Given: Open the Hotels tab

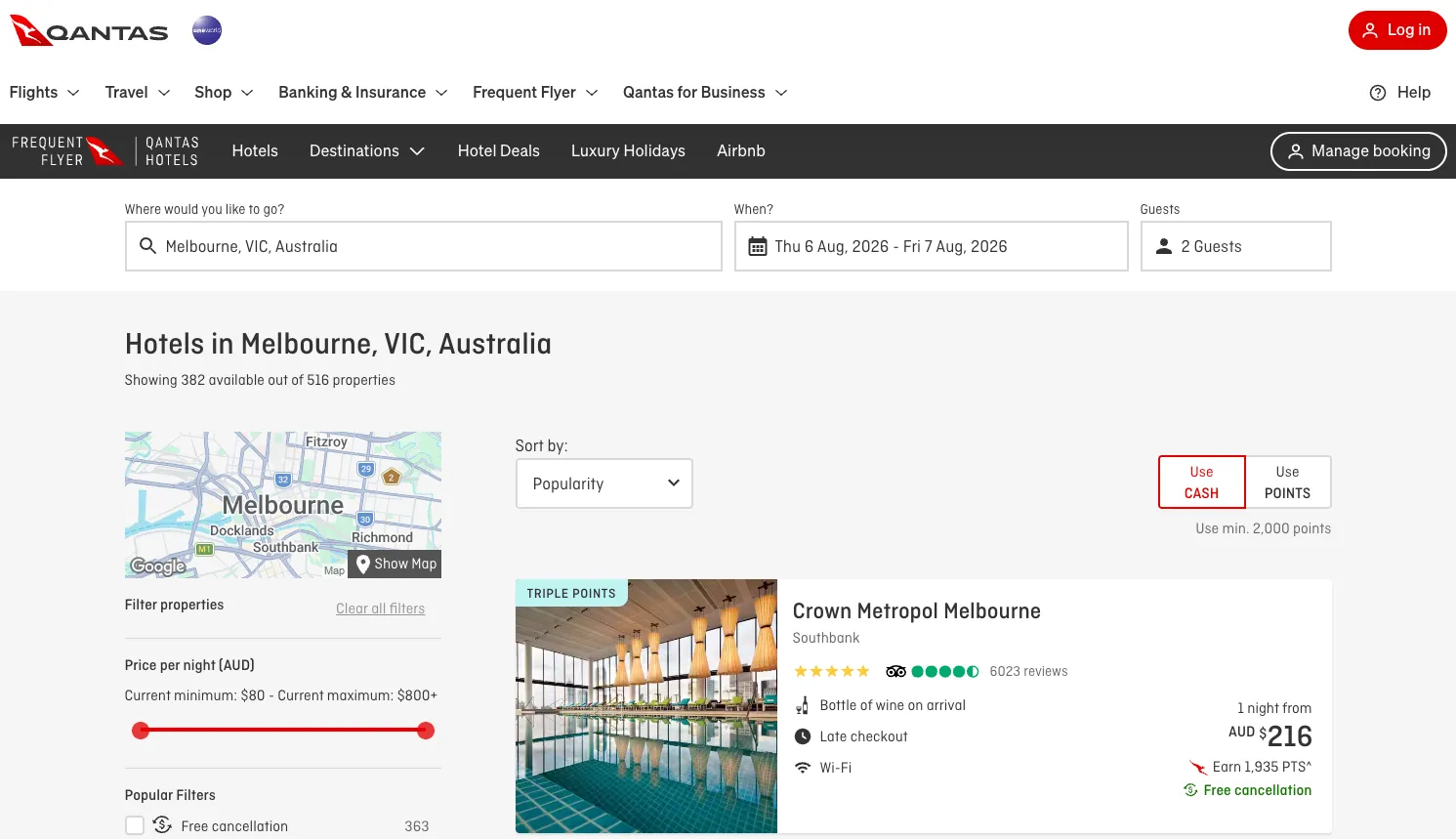Looking at the screenshot, I should pyautogui.click(x=255, y=151).
